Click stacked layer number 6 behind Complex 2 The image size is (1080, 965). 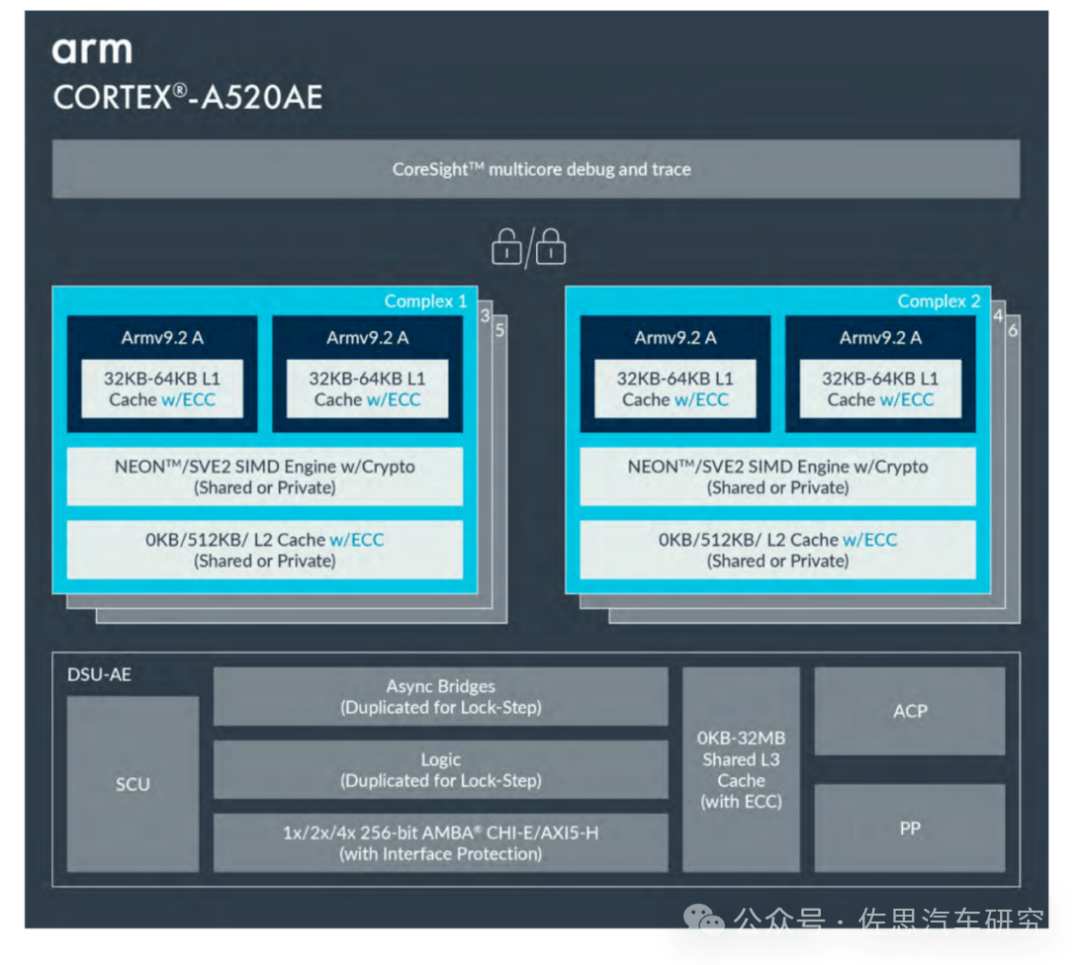(1012, 330)
